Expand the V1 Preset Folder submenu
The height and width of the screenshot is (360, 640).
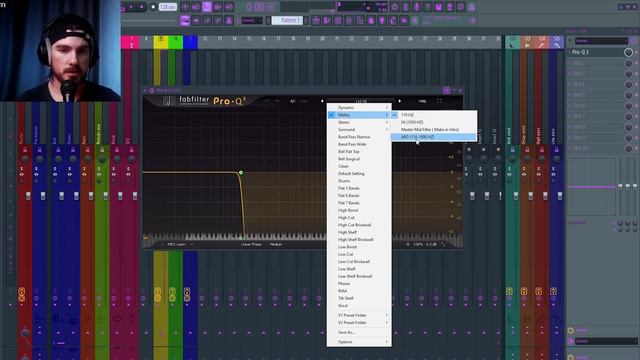tap(359, 315)
